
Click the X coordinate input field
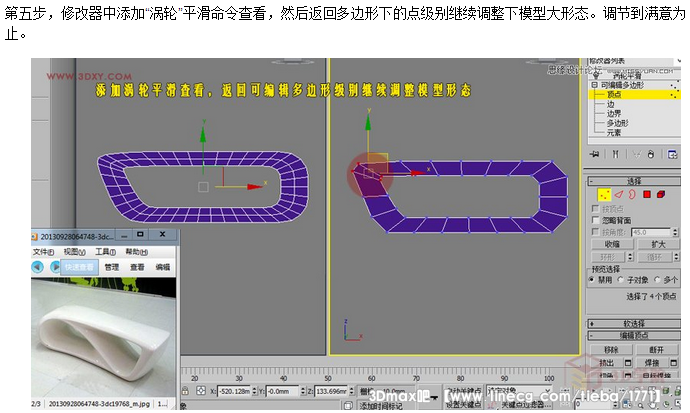tap(234, 391)
